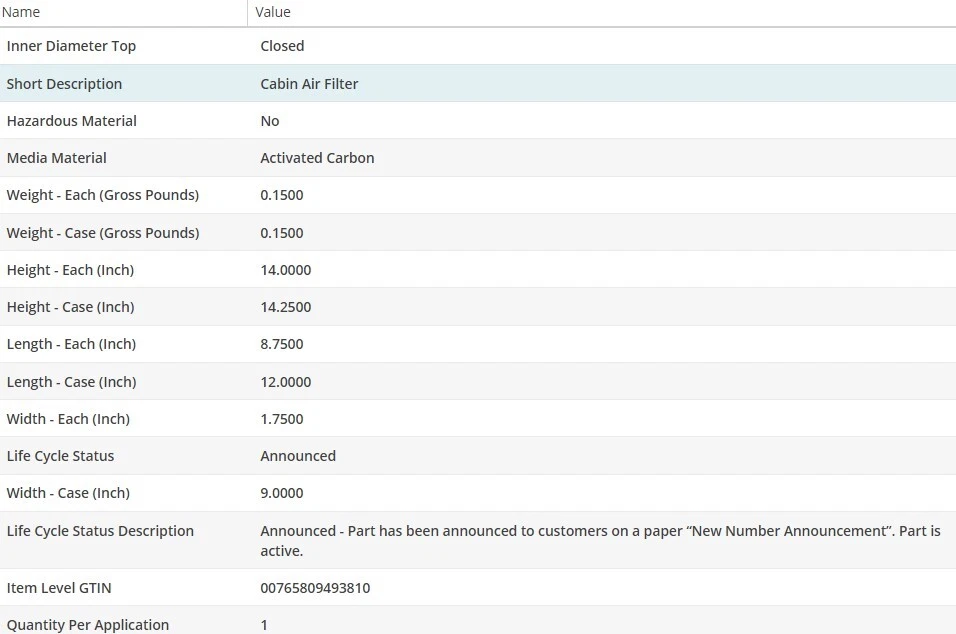Select the Height - Case (Inch) label

[x=70, y=308]
